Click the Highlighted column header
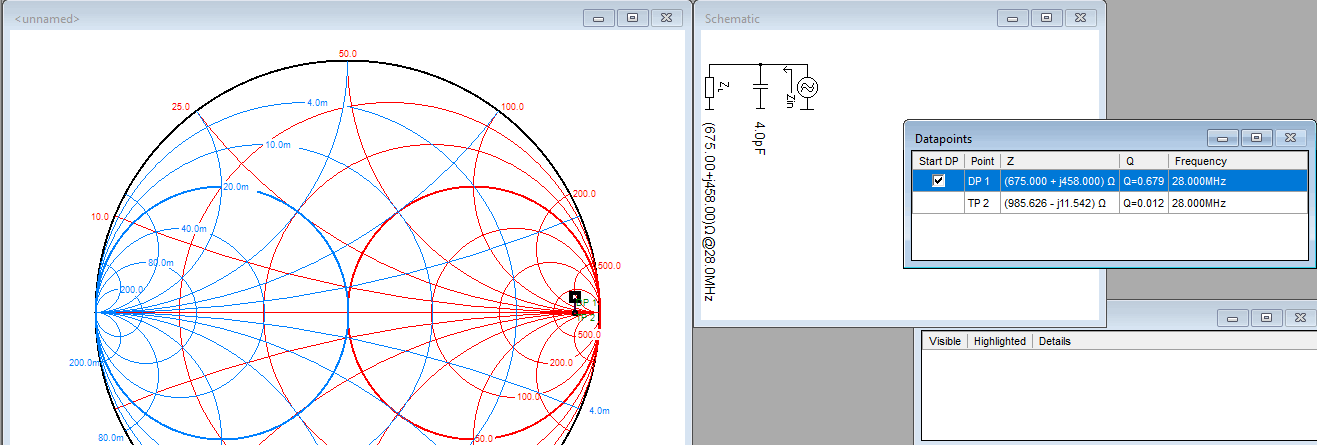Image resolution: width=1317 pixels, height=445 pixels. 999,341
